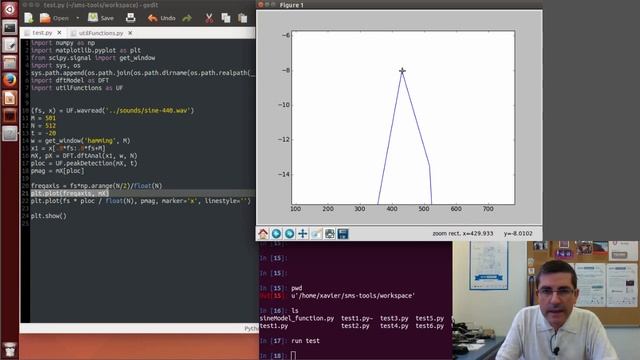Click the Open file button in gedit
This screenshot has height=360, width=640.
(x=54, y=18)
